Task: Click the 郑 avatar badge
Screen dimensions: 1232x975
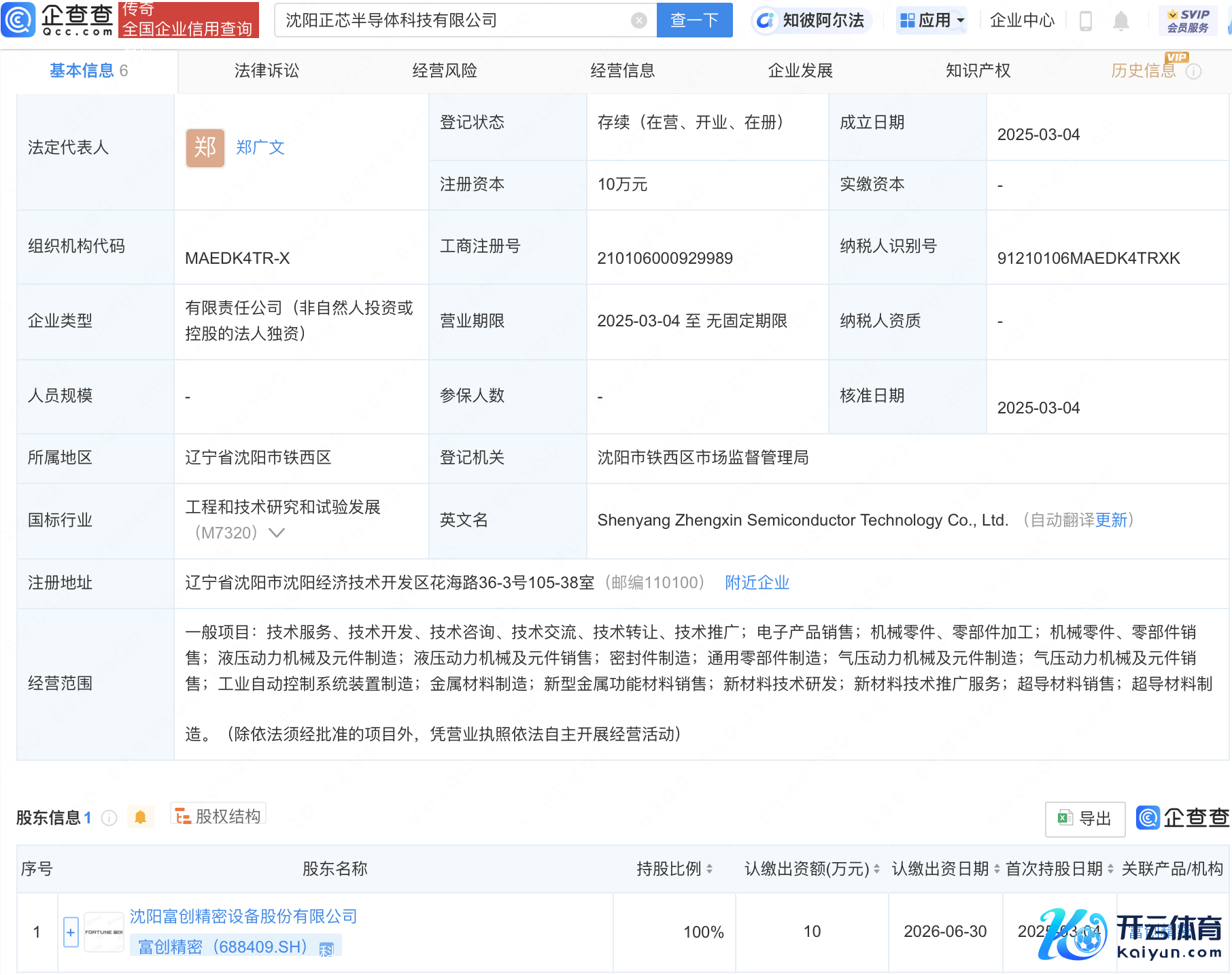Action: coord(205,148)
